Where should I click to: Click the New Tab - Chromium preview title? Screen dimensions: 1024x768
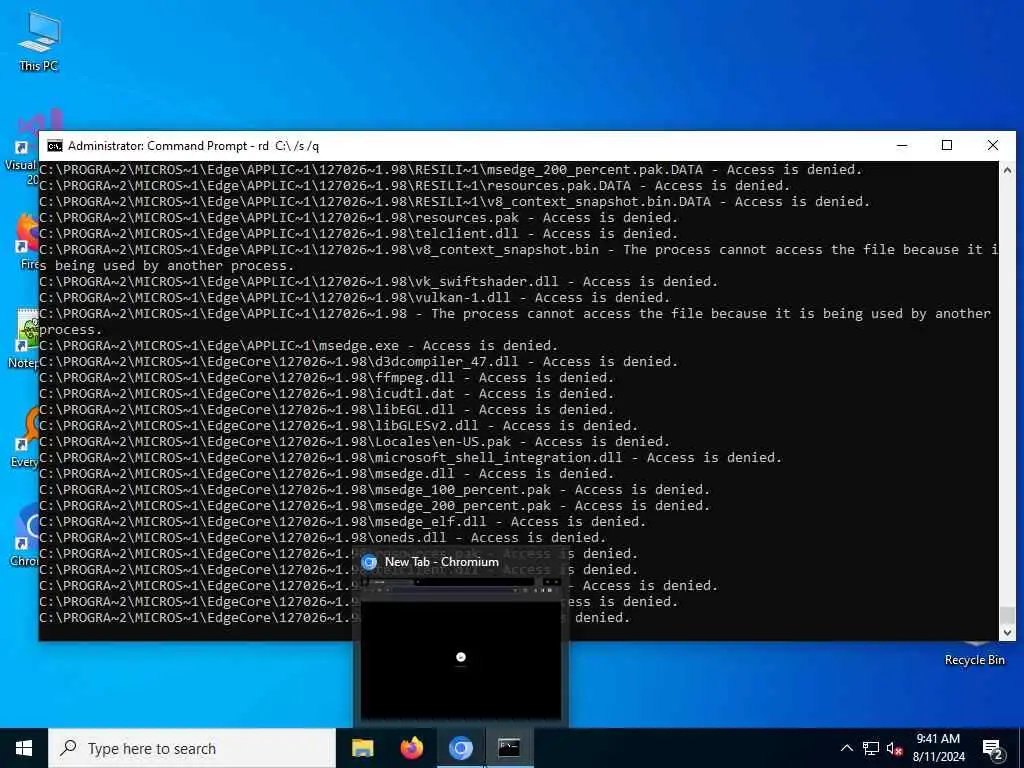(x=441, y=562)
